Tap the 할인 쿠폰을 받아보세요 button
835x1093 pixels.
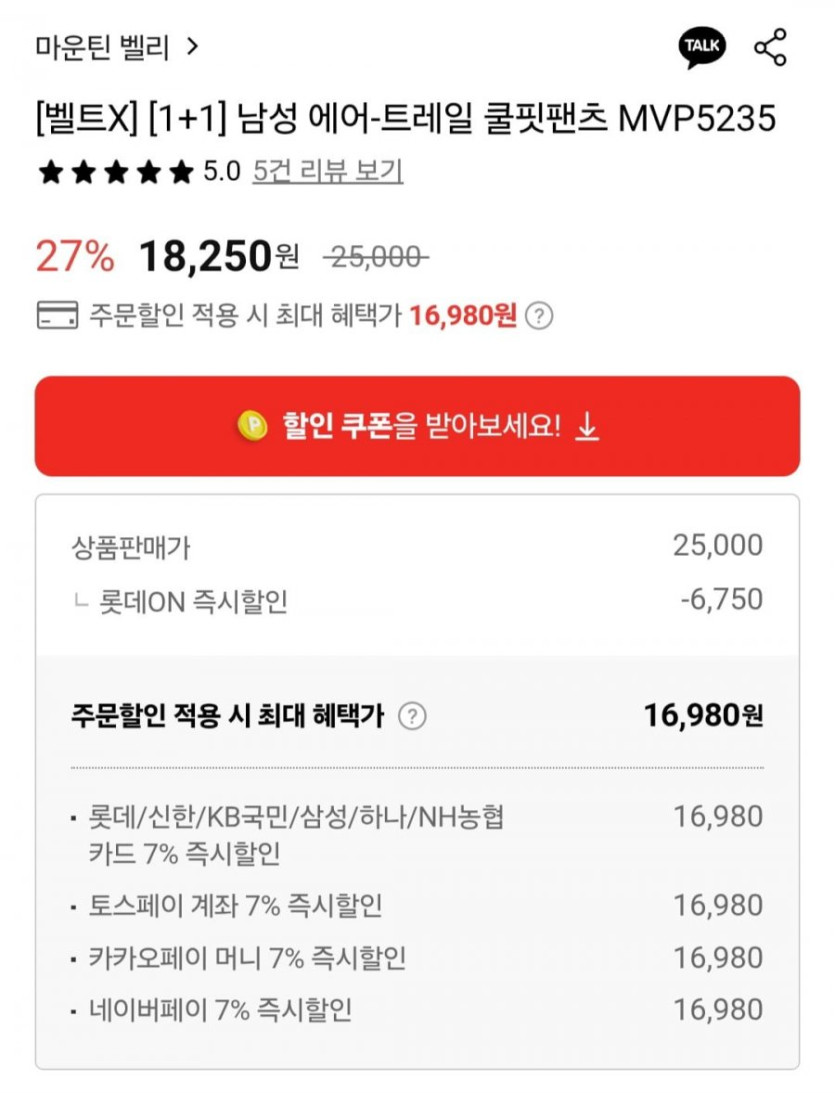pyautogui.click(x=417, y=426)
